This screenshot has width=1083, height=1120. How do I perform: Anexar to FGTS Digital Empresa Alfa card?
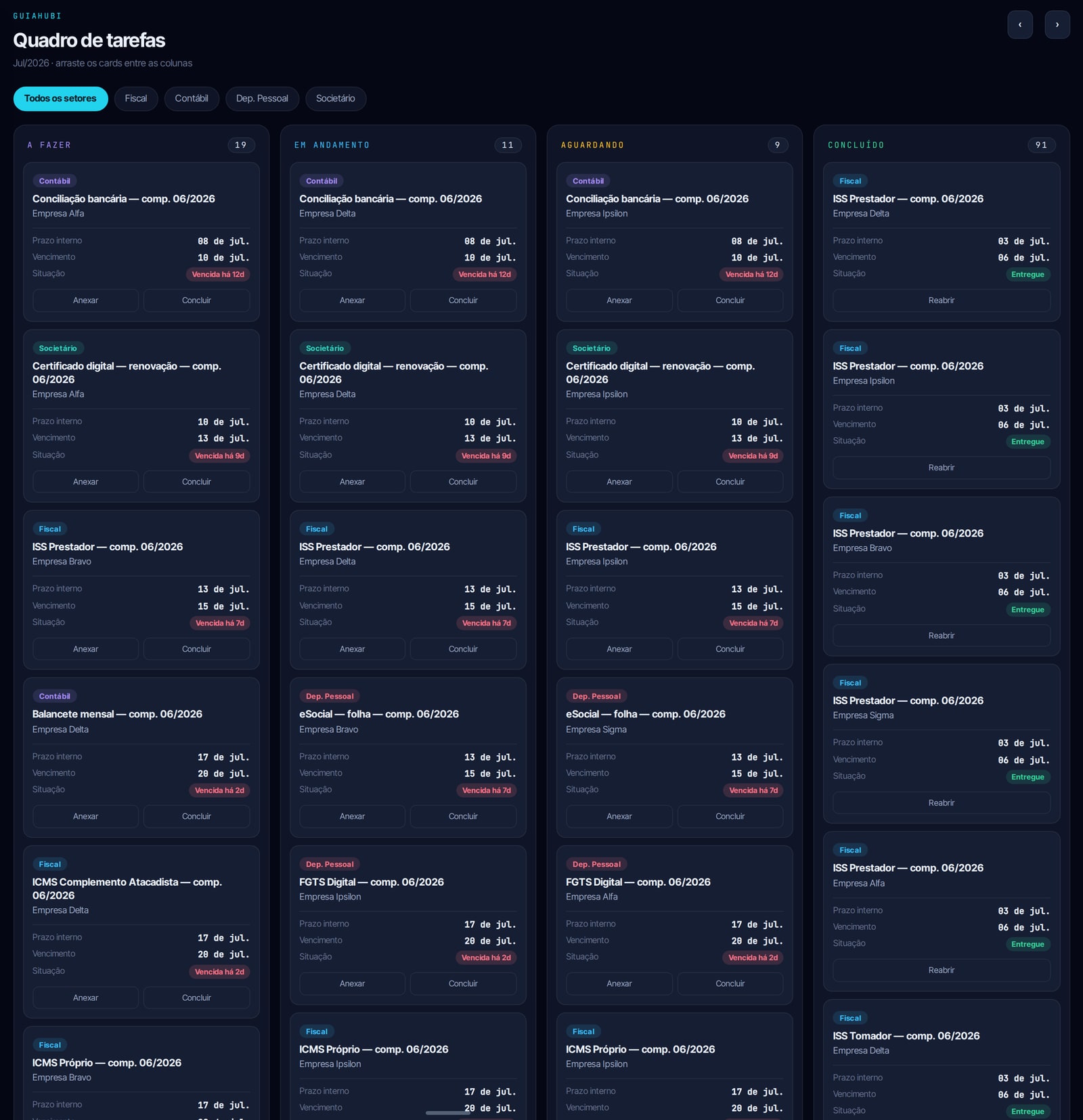[619, 983]
